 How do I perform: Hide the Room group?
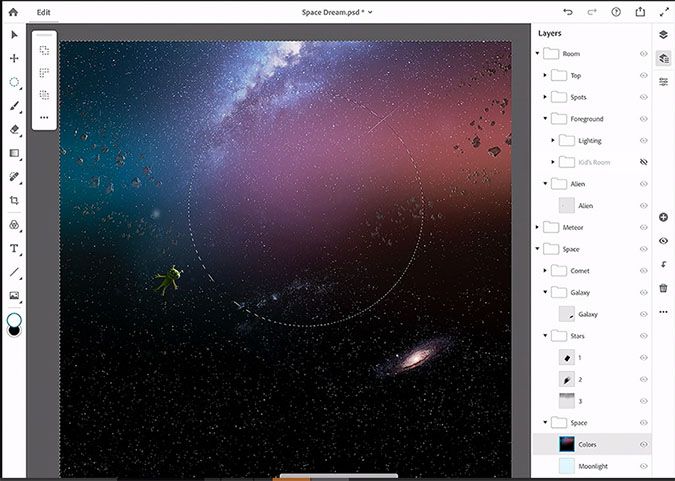click(x=644, y=54)
